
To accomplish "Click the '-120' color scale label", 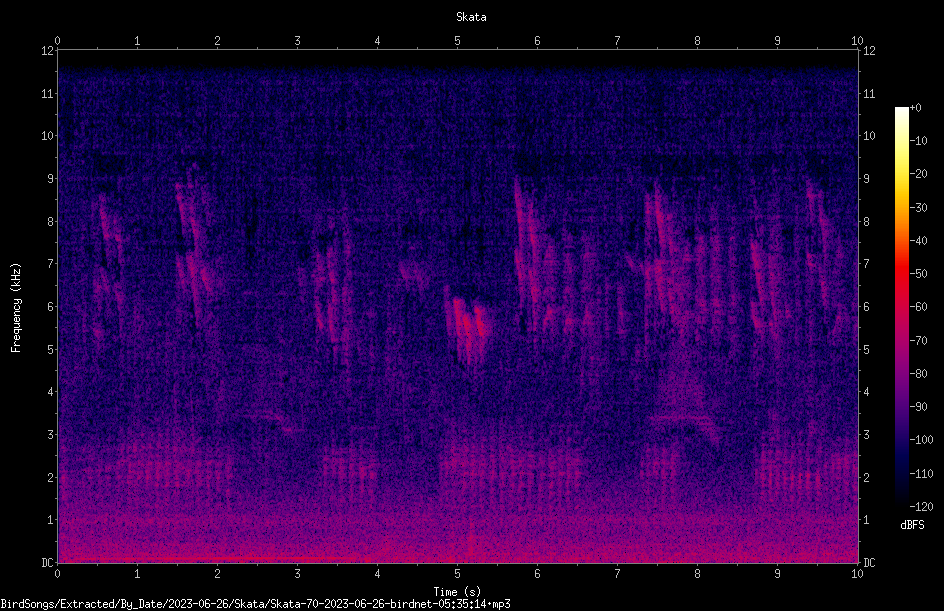I will pos(921,507).
